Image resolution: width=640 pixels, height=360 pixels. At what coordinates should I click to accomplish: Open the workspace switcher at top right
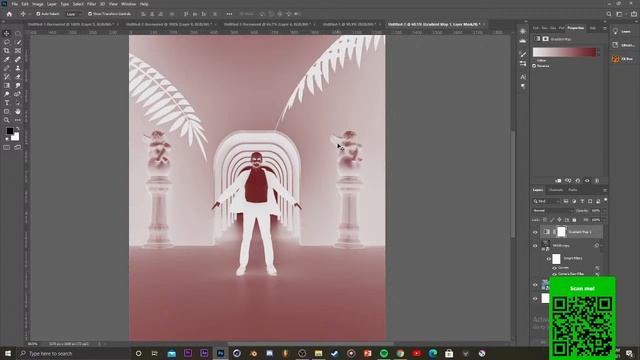pos(619,14)
